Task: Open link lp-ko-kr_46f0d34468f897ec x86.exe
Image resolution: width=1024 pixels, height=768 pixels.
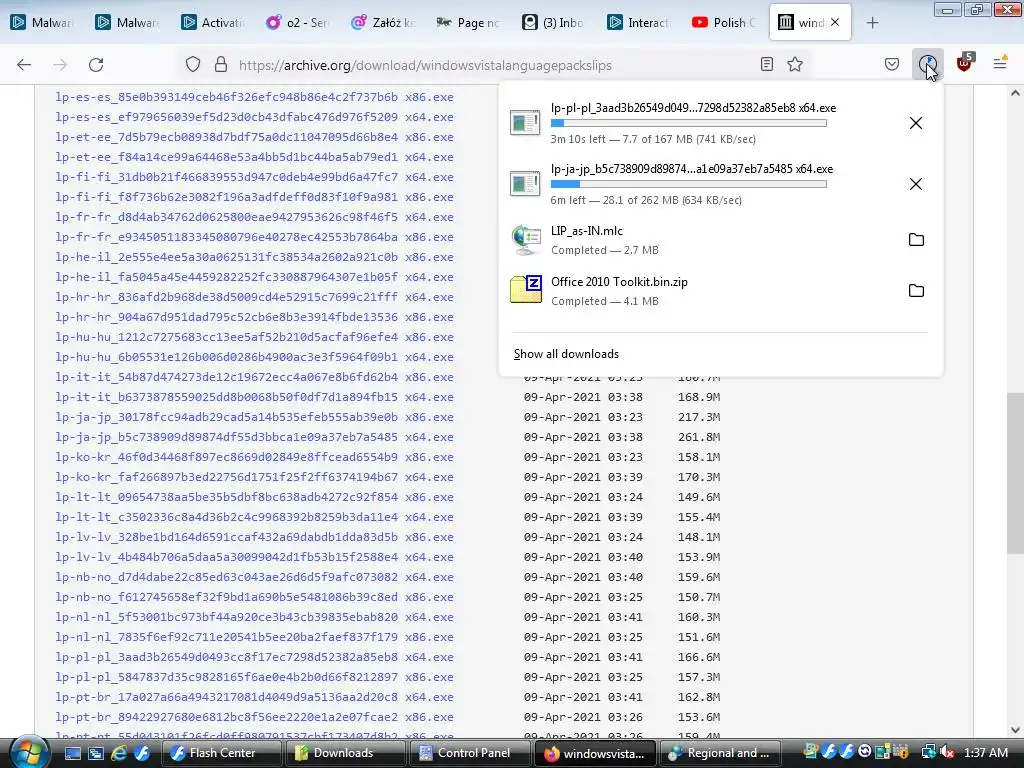Action: tap(254, 457)
